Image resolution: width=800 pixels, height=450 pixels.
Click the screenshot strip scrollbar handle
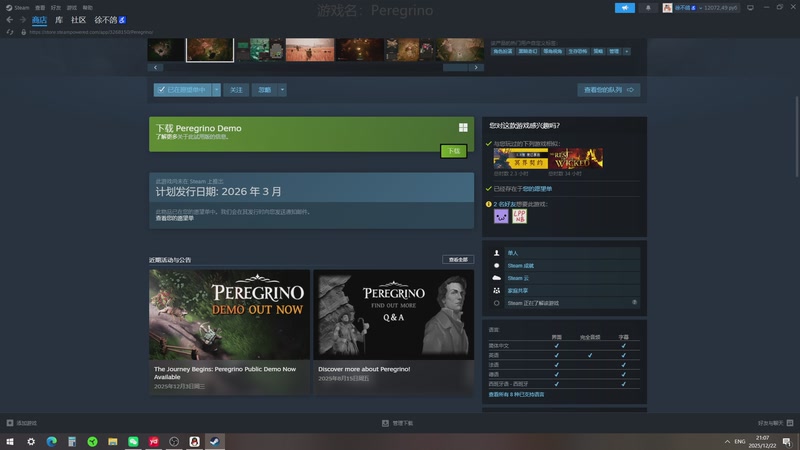pyautogui.click(x=455, y=67)
